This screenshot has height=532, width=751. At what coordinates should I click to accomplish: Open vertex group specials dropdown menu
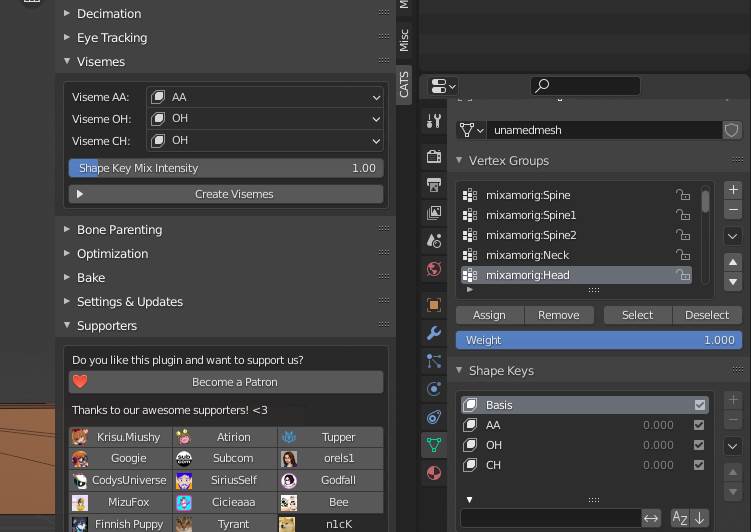pyautogui.click(x=733, y=236)
